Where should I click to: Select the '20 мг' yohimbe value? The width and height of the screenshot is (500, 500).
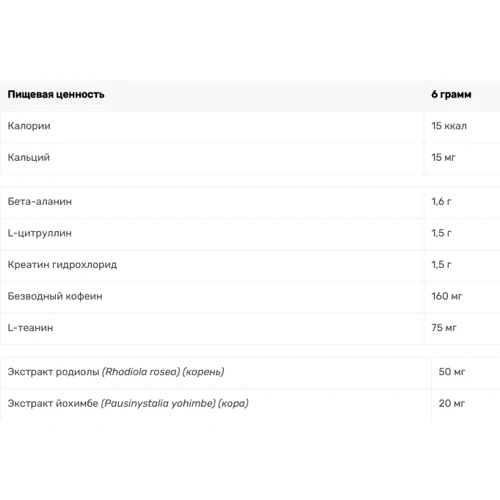pos(452,403)
